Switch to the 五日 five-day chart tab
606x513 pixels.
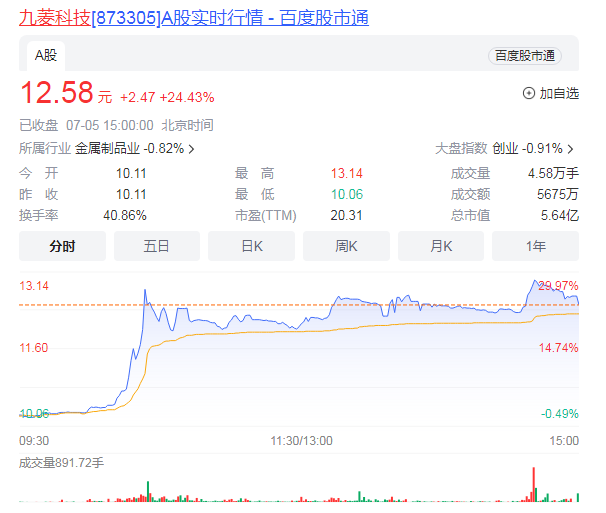[x=157, y=246]
